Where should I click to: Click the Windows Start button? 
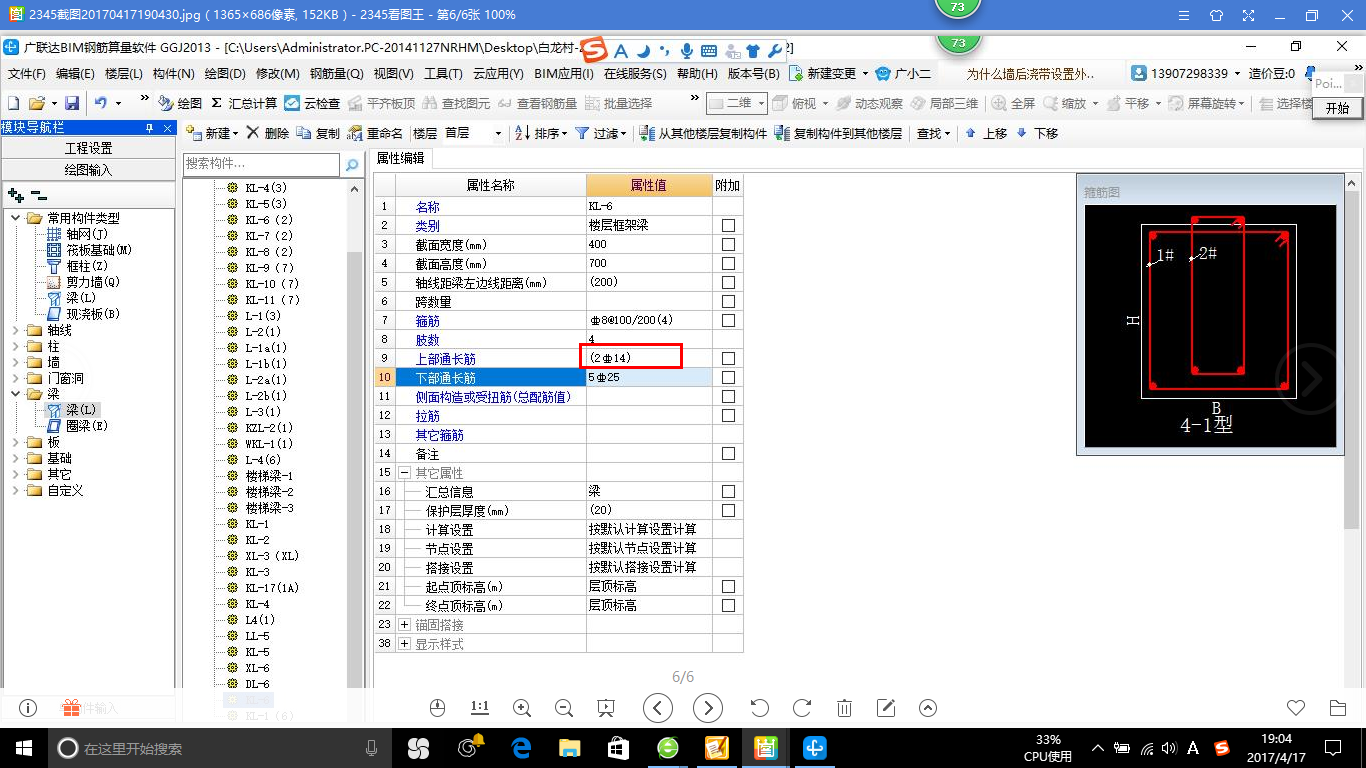tap(24, 747)
